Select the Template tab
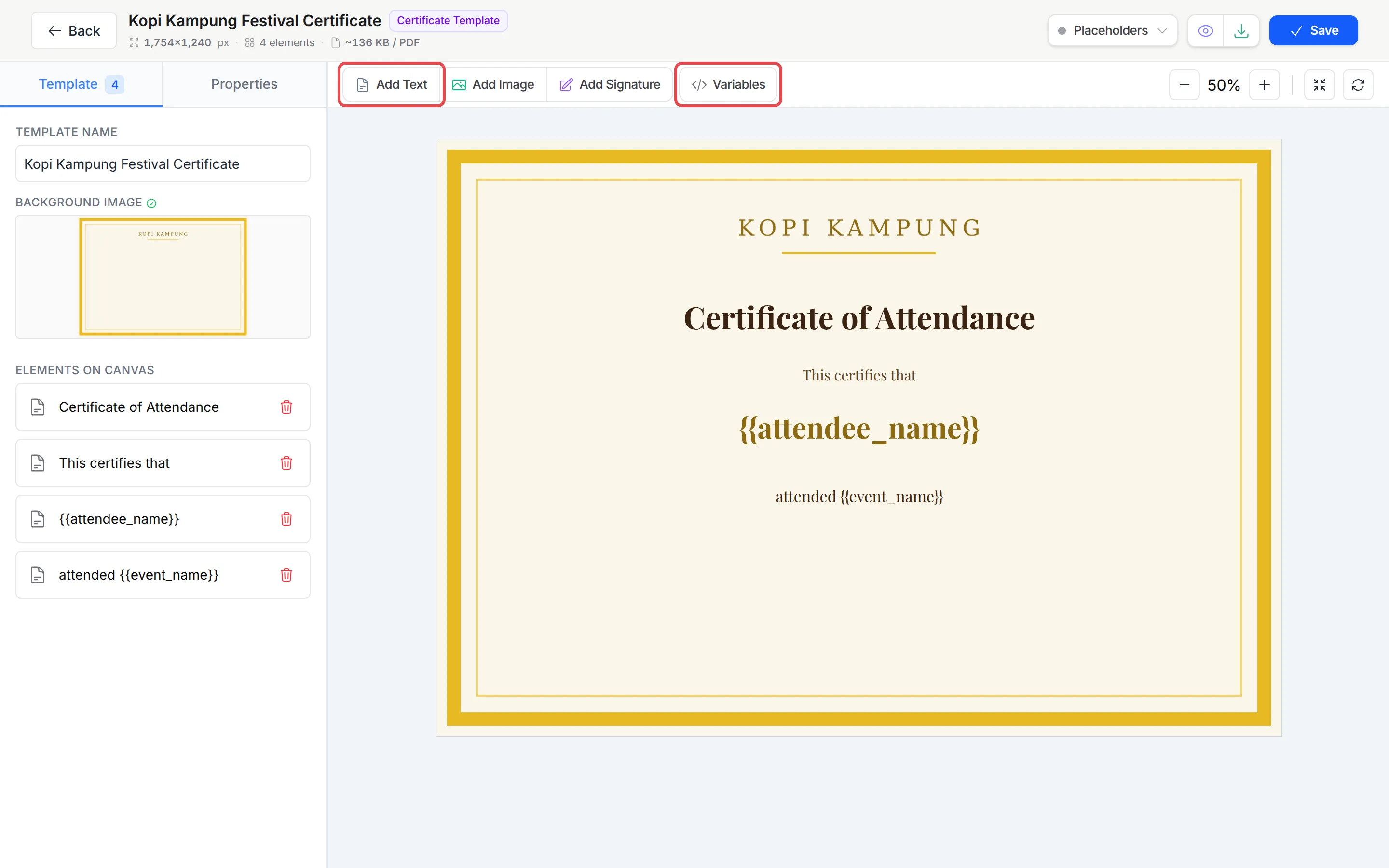The width and height of the screenshot is (1389, 868). pos(81,84)
